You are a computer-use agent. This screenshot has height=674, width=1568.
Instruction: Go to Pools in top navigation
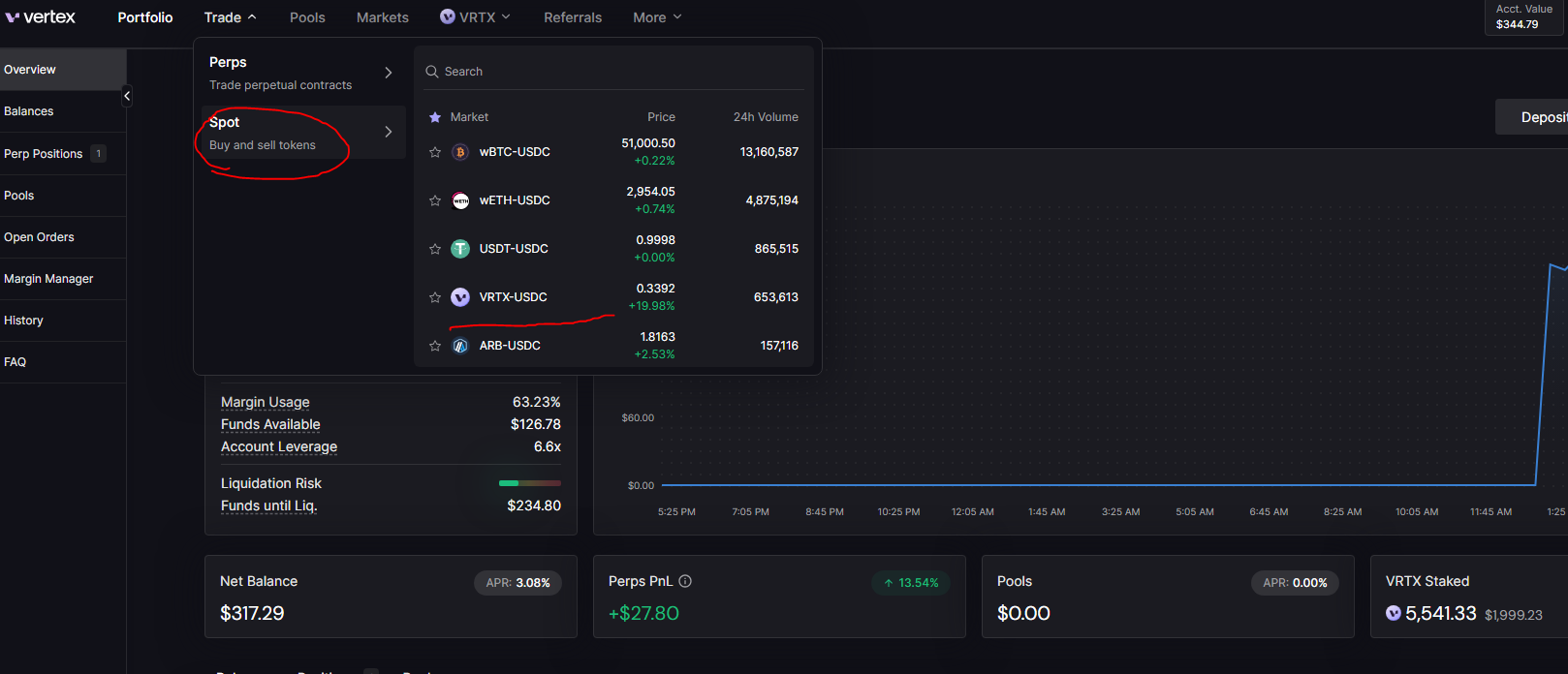(x=307, y=17)
